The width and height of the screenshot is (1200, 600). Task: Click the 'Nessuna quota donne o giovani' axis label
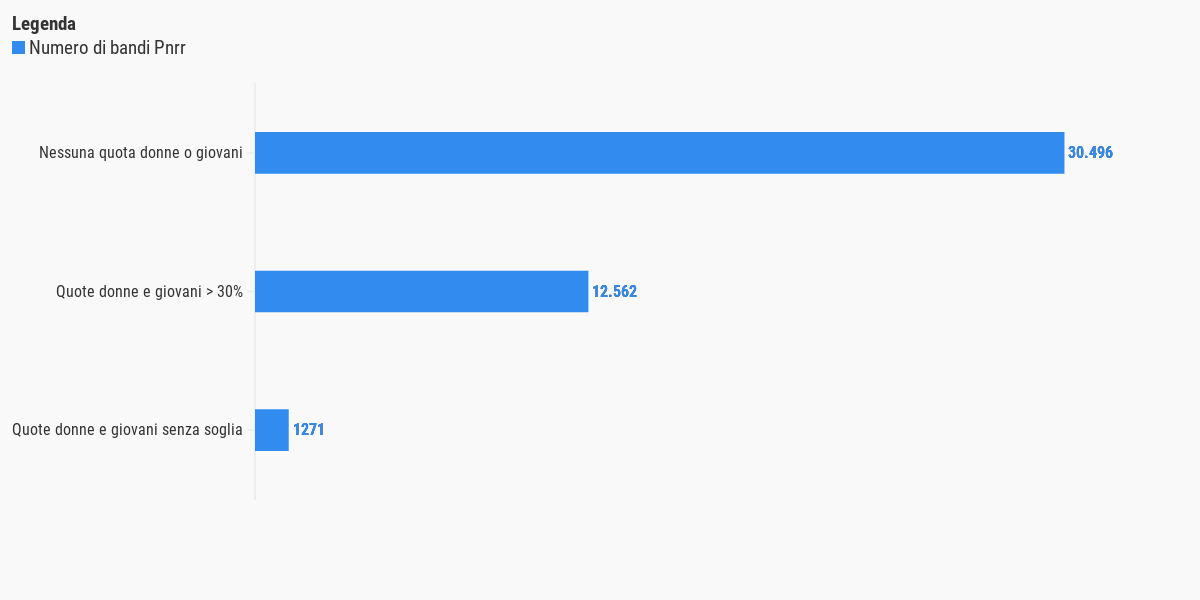(x=141, y=153)
